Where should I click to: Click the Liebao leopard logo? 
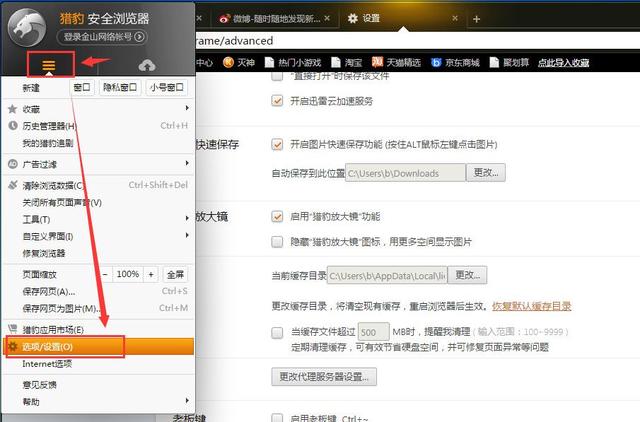26,27
